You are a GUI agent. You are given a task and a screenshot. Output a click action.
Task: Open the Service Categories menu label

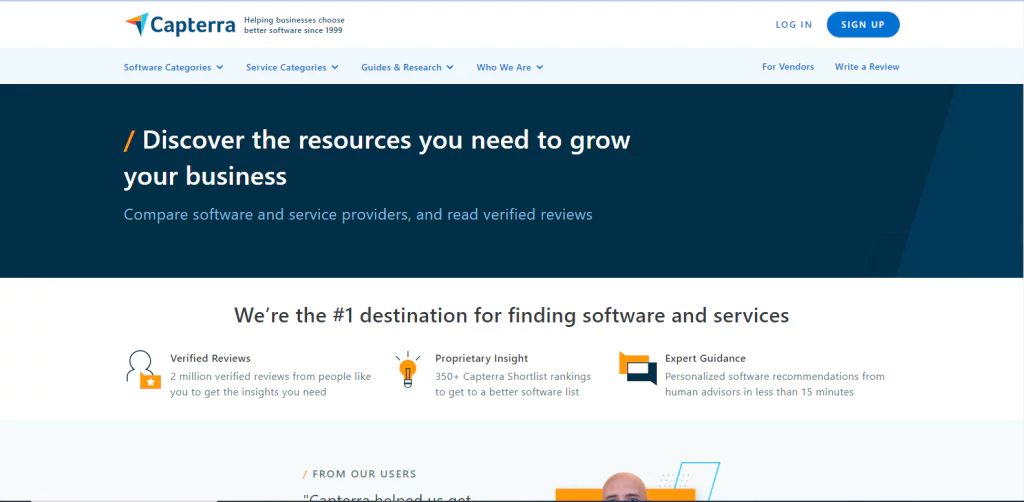pyautogui.click(x=286, y=67)
